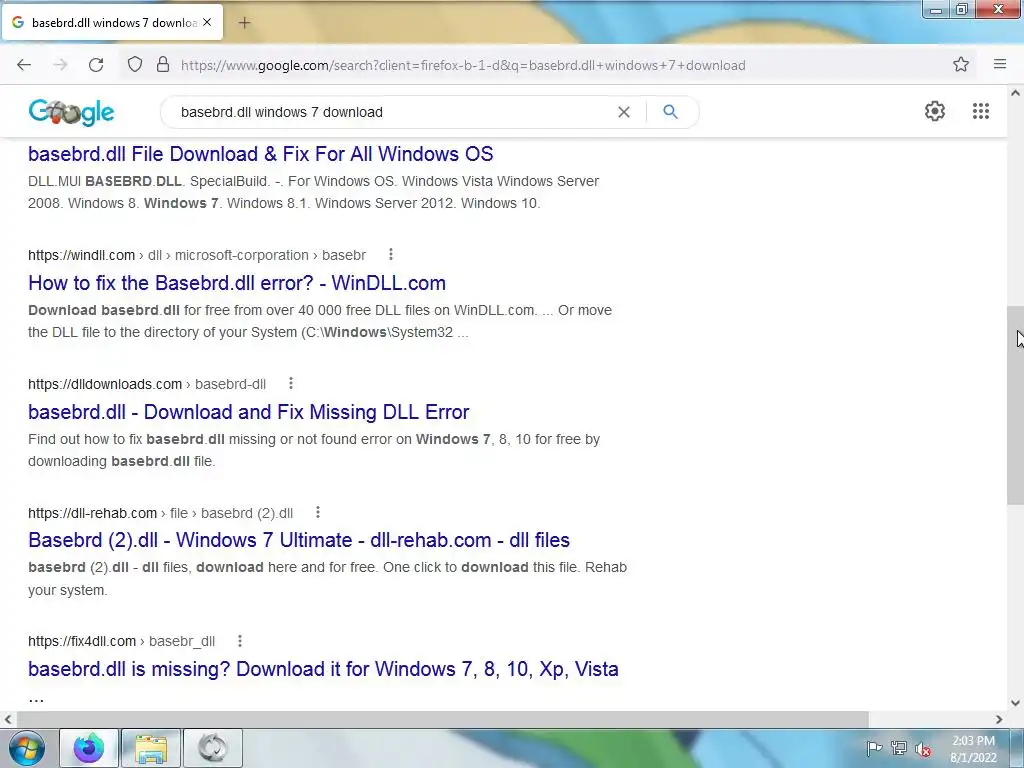Clear the search box with X
Viewport: 1024px width, 768px height.
(624, 112)
